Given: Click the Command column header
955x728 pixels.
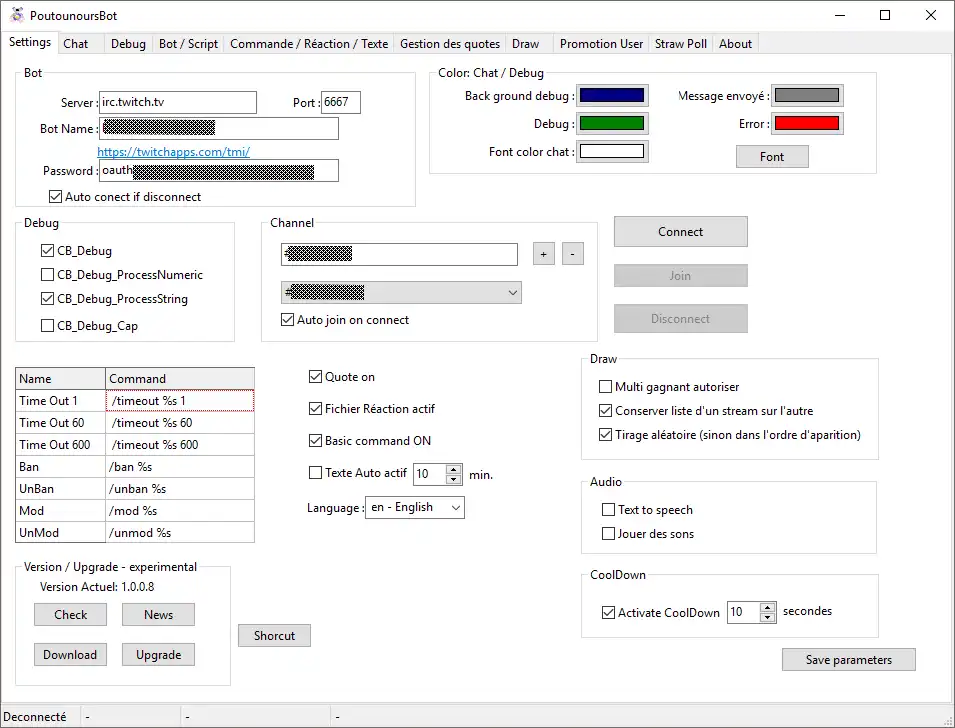Looking at the screenshot, I should (180, 378).
